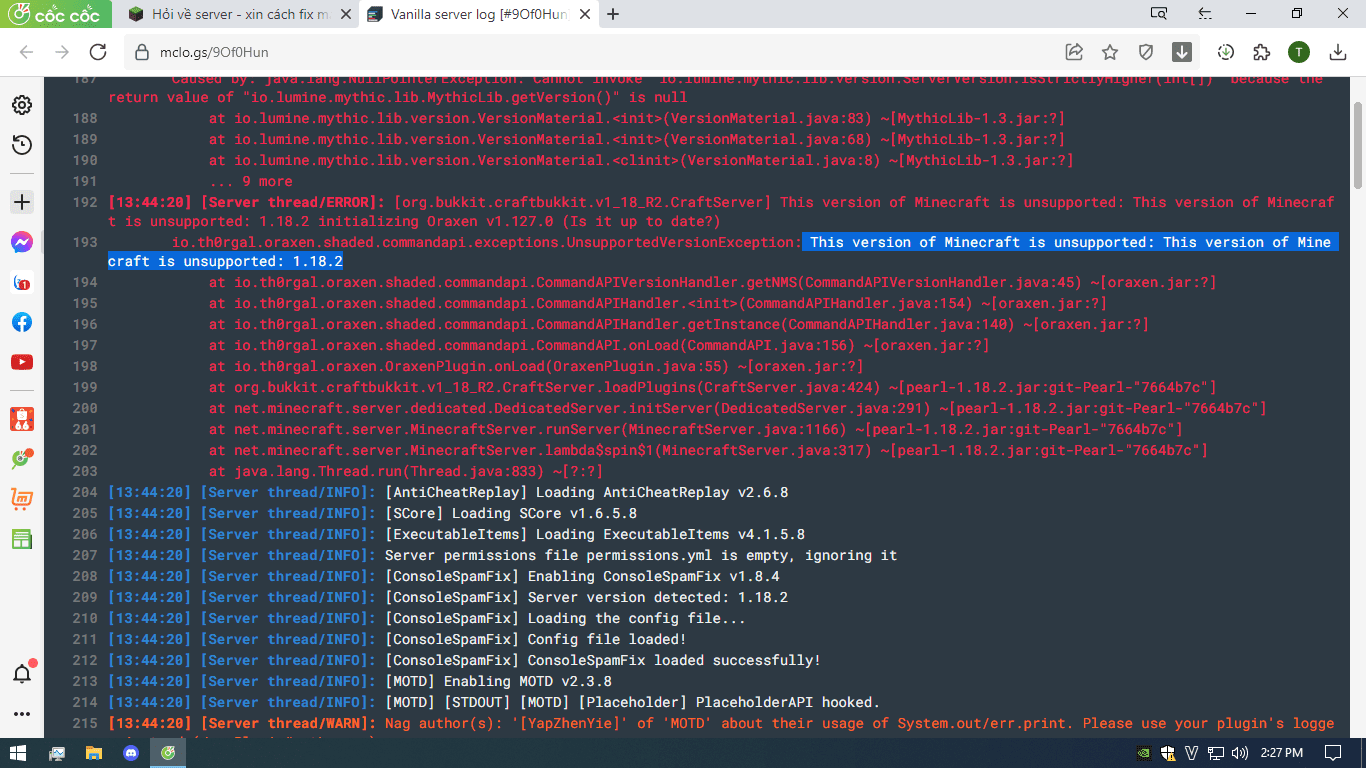Open sidebar settings gear

click(21, 105)
